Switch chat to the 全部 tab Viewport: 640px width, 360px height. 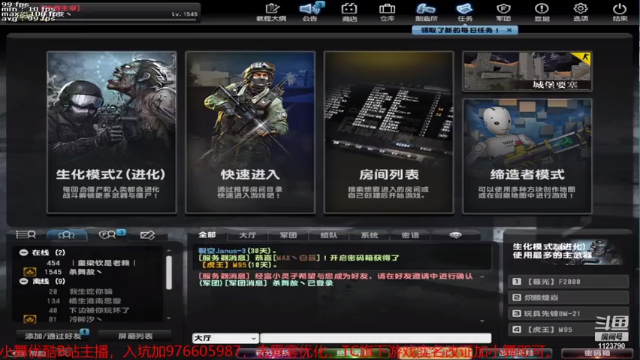pos(207,235)
